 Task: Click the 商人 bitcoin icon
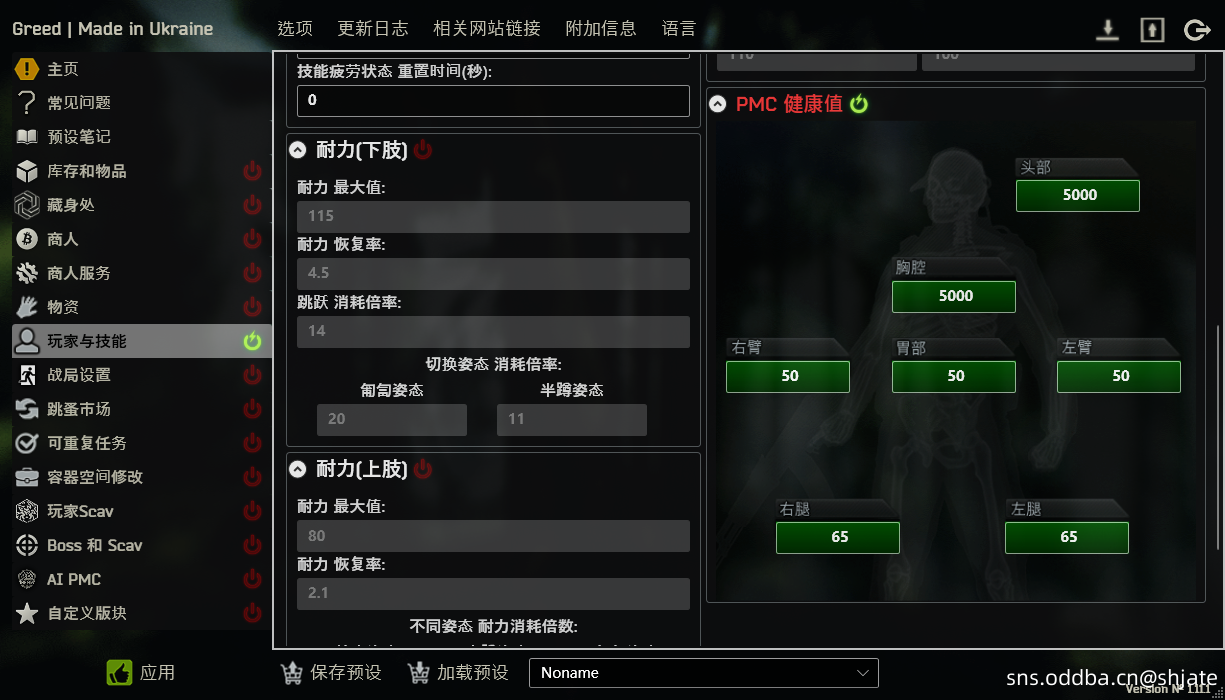click(x=27, y=239)
